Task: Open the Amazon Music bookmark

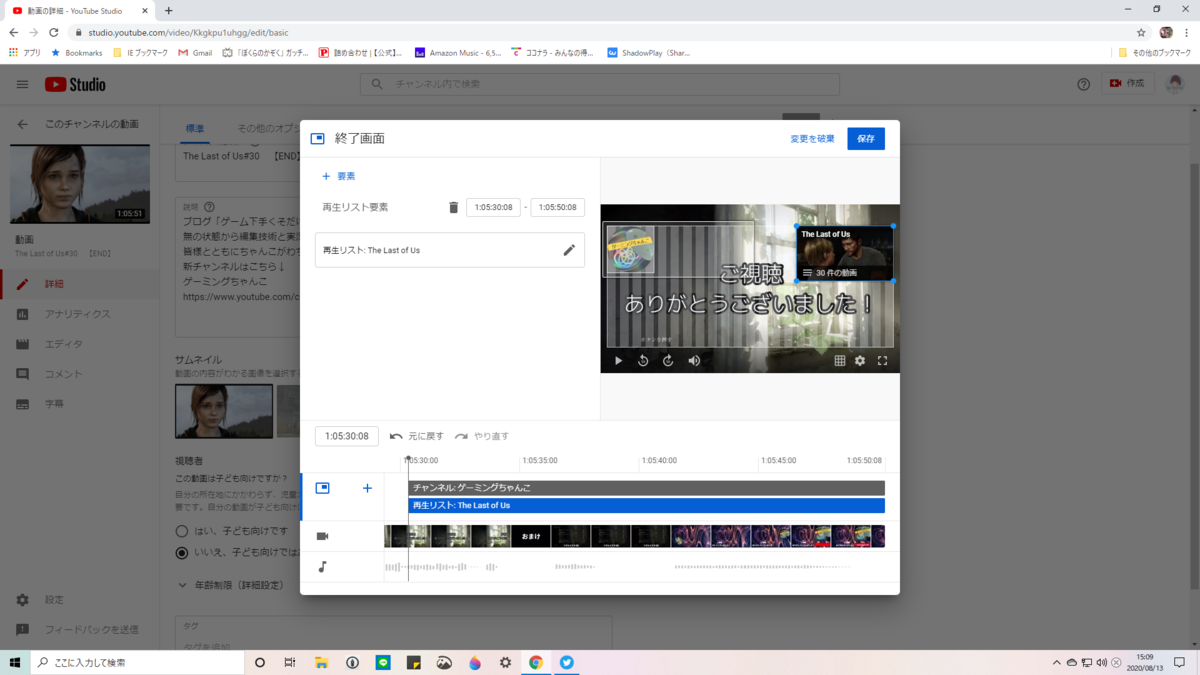Action: [458, 53]
